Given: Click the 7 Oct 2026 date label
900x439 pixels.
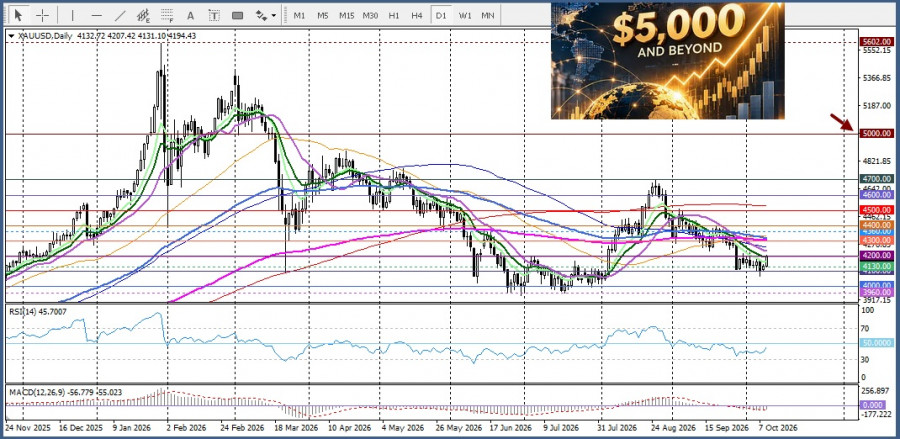Looking at the screenshot, I should 777,428.
